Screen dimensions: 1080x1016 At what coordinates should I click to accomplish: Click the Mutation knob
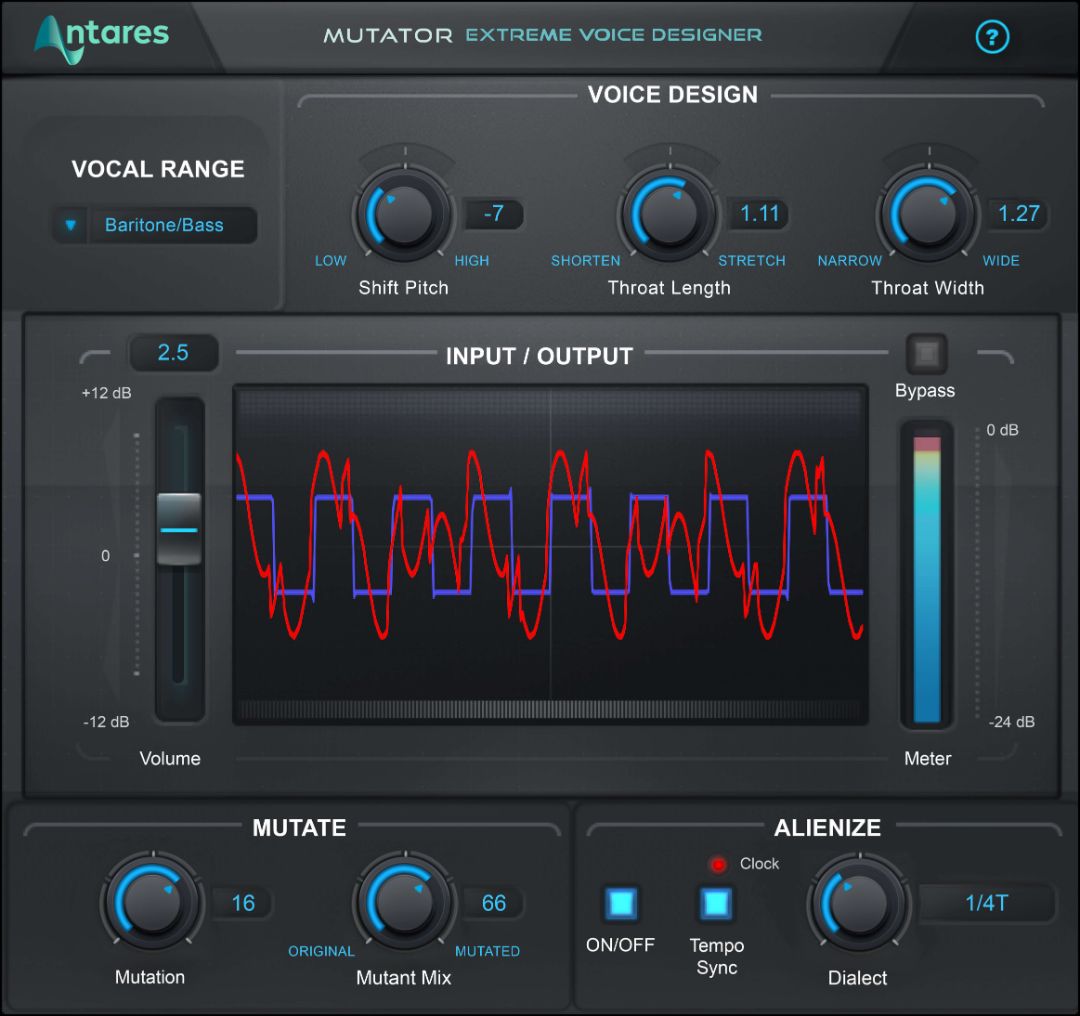coord(151,903)
